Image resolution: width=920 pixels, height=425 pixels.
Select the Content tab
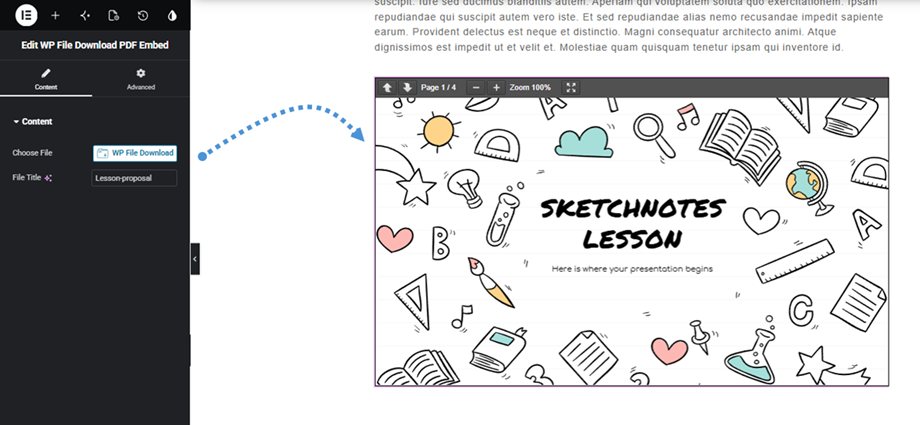coord(46,79)
